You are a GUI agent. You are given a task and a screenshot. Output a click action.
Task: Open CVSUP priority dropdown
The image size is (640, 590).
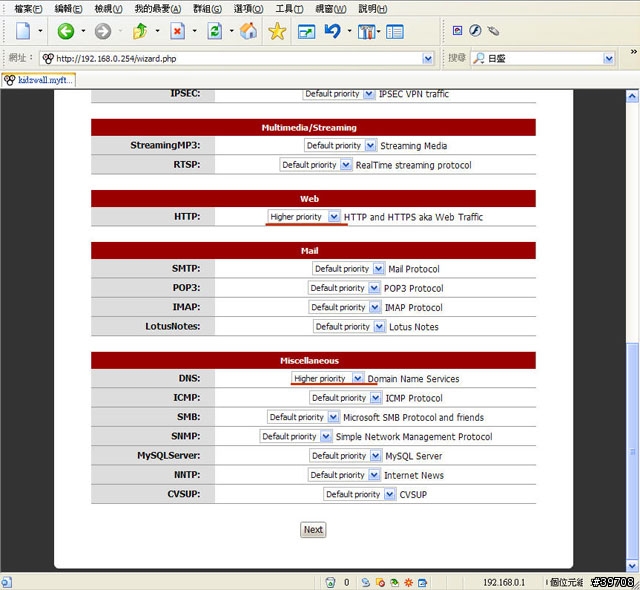[359, 494]
